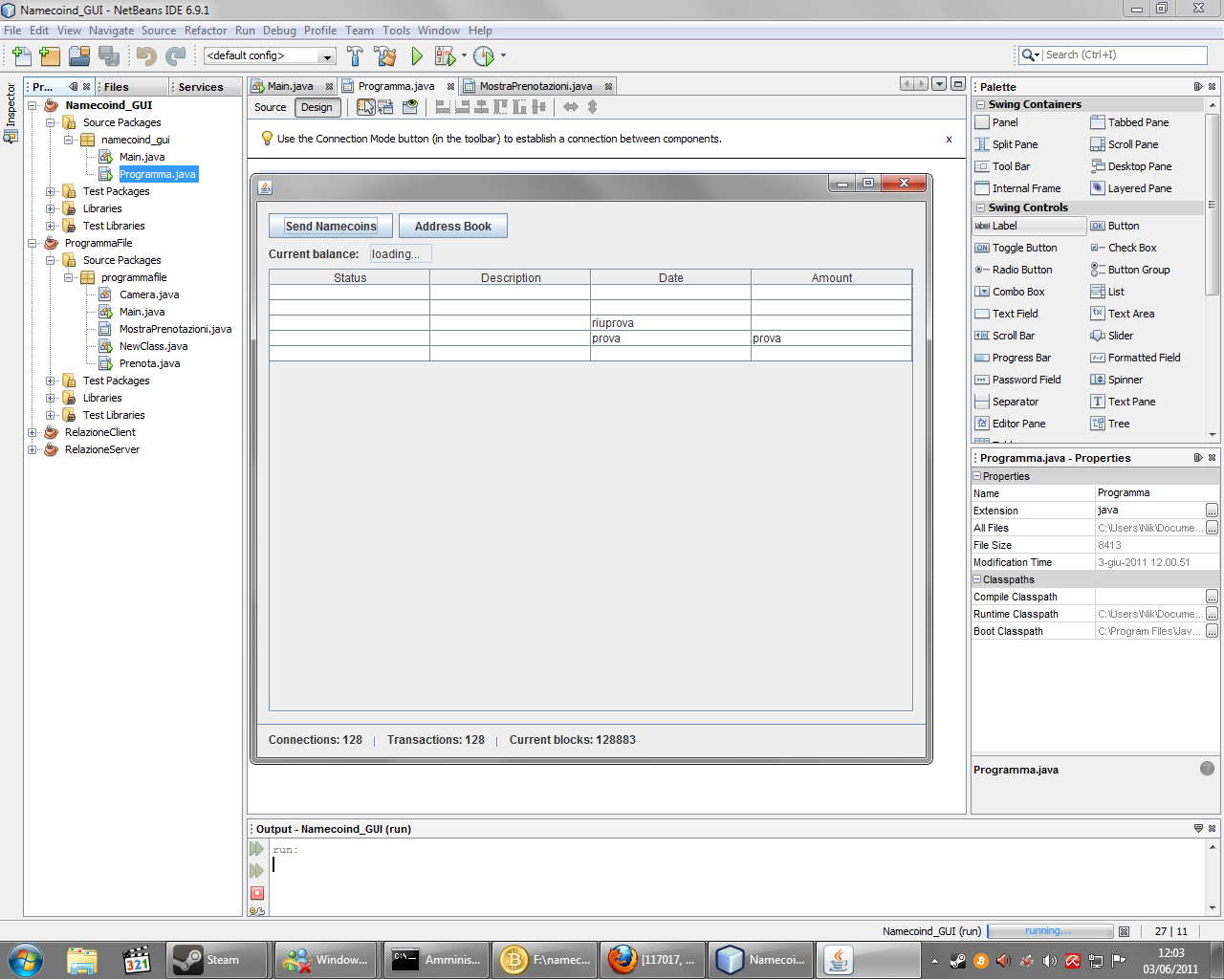The height and width of the screenshot is (980, 1224).
Task: Stop the running process in Output
Action: coord(256,893)
